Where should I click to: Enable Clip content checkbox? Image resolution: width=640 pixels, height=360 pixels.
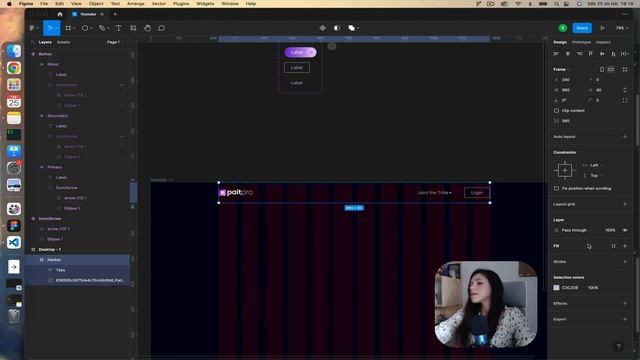click(x=556, y=111)
